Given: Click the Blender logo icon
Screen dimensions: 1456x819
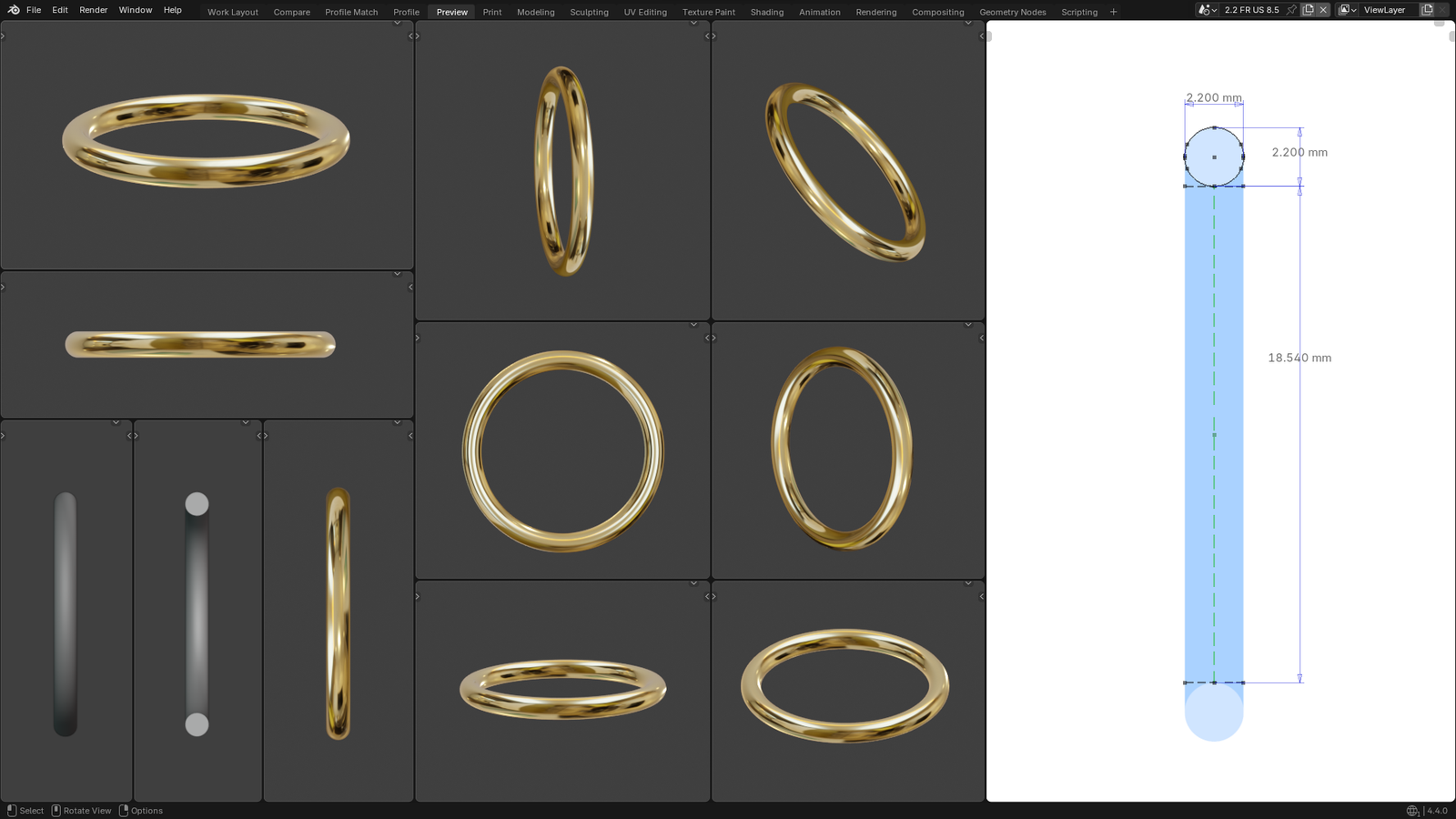Looking at the screenshot, I should tap(14, 10).
